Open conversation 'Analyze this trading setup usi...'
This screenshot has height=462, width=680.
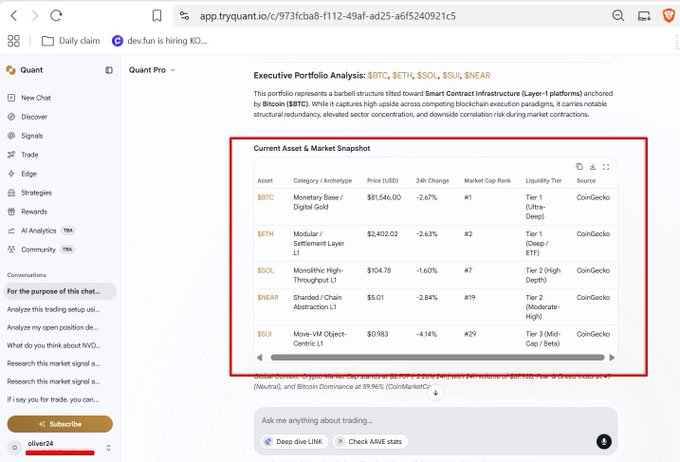click(x=54, y=309)
